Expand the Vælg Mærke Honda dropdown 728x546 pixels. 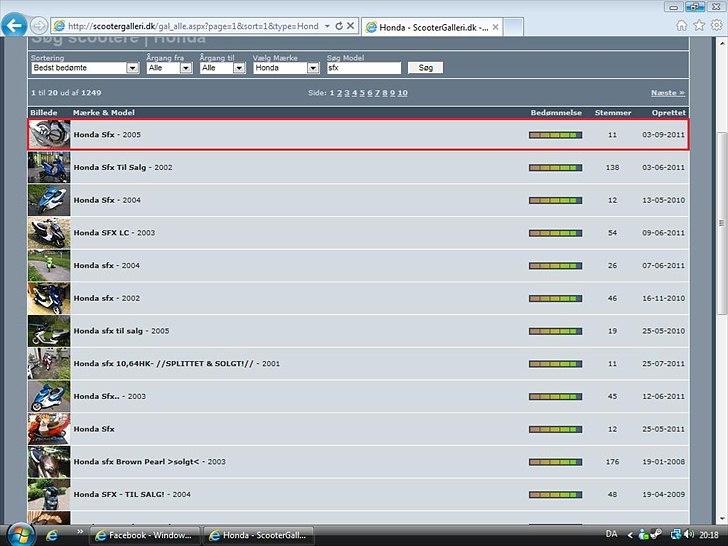pos(313,68)
